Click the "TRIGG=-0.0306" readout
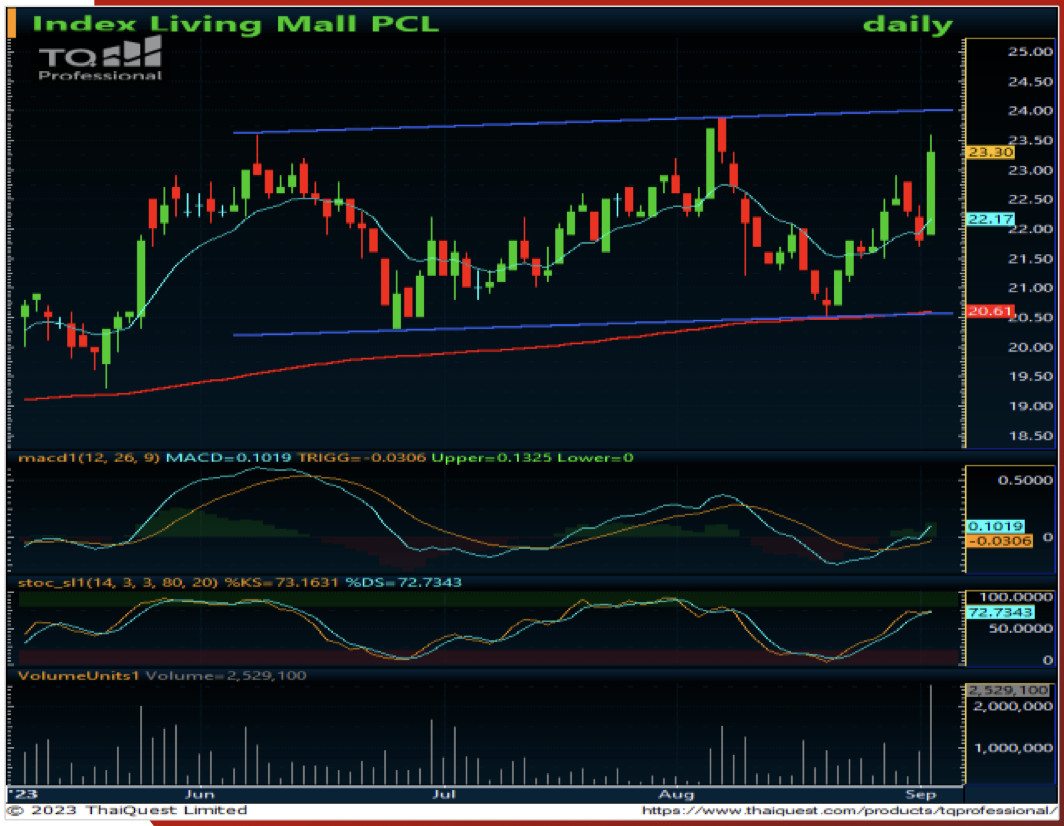Viewport: 1064px width, 826px height. (x=362, y=458)
